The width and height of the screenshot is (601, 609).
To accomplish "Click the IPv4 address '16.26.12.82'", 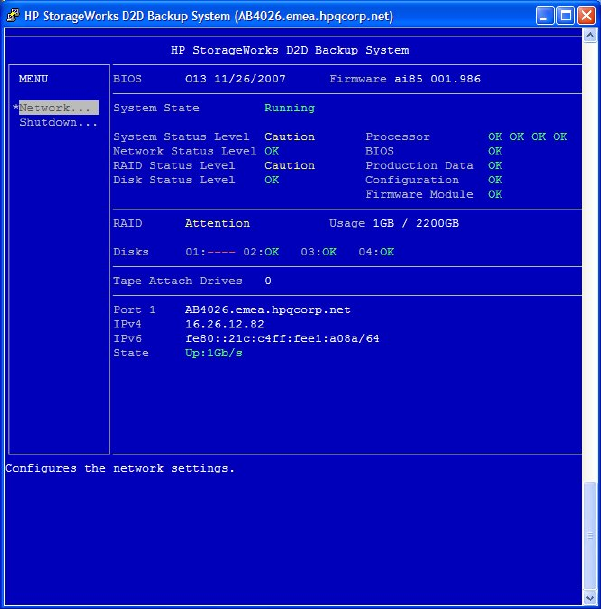I will 225,324.
